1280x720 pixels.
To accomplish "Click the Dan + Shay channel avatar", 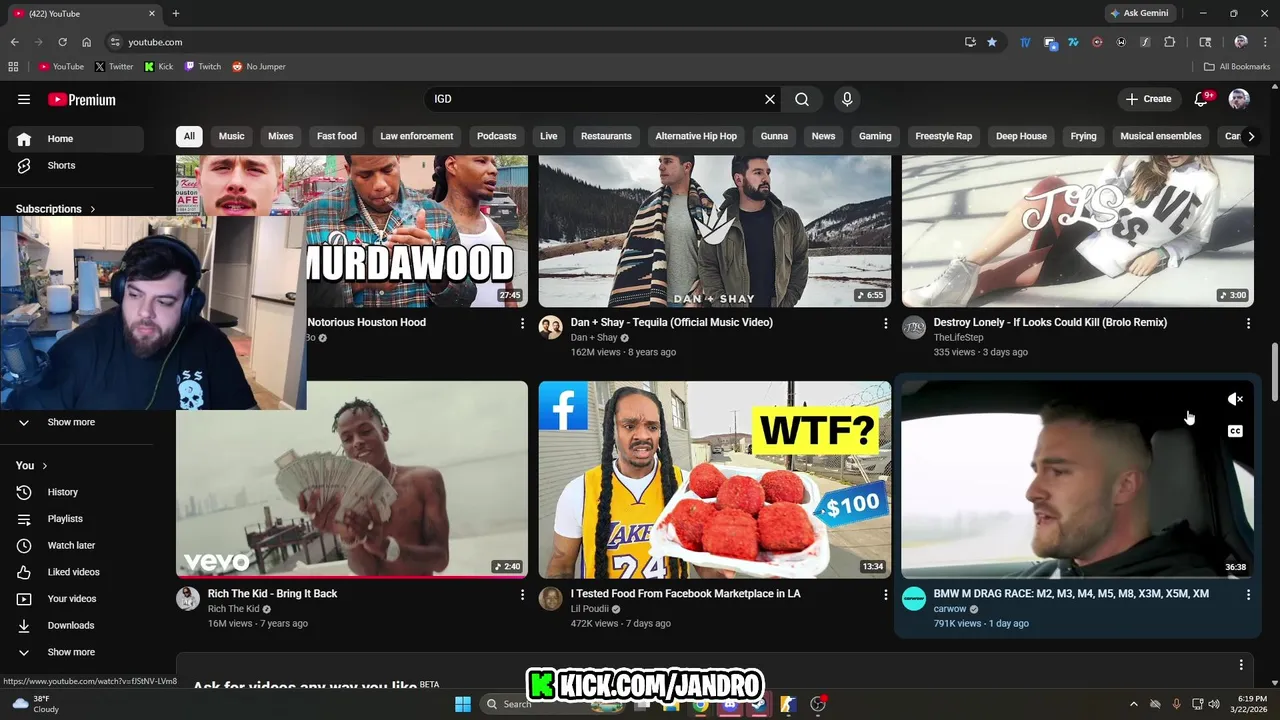I will [551, 327].
